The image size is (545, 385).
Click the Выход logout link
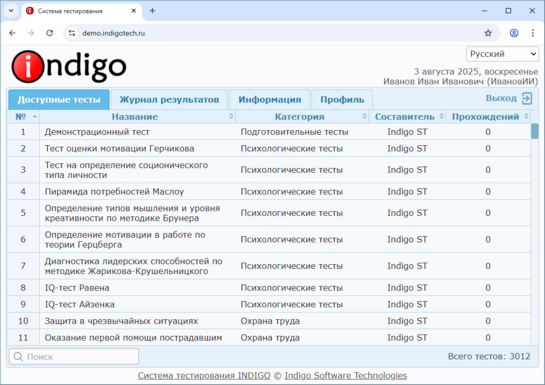(x=501, y=98)
